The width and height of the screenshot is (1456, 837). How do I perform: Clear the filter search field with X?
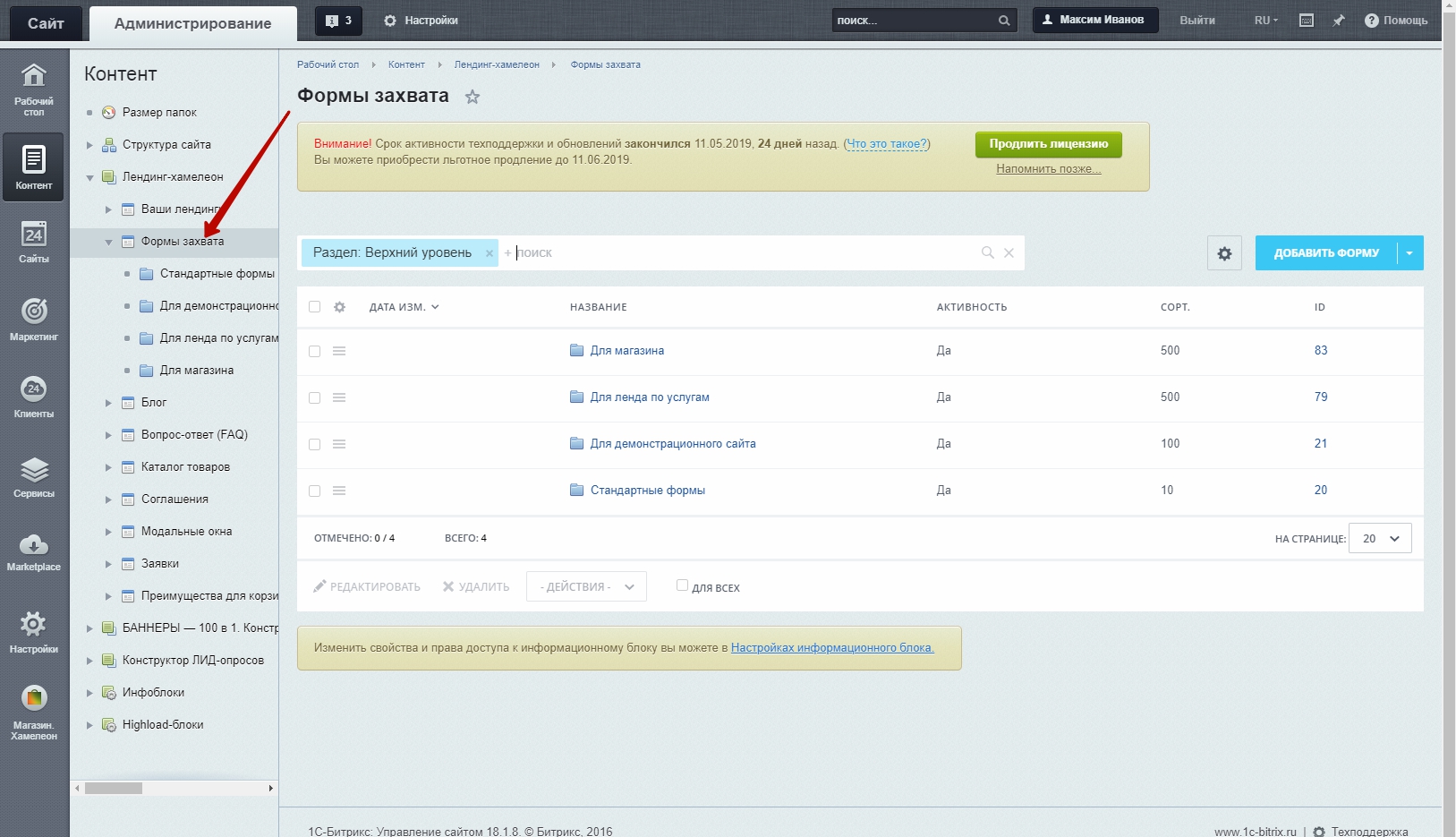[1009, 252]
